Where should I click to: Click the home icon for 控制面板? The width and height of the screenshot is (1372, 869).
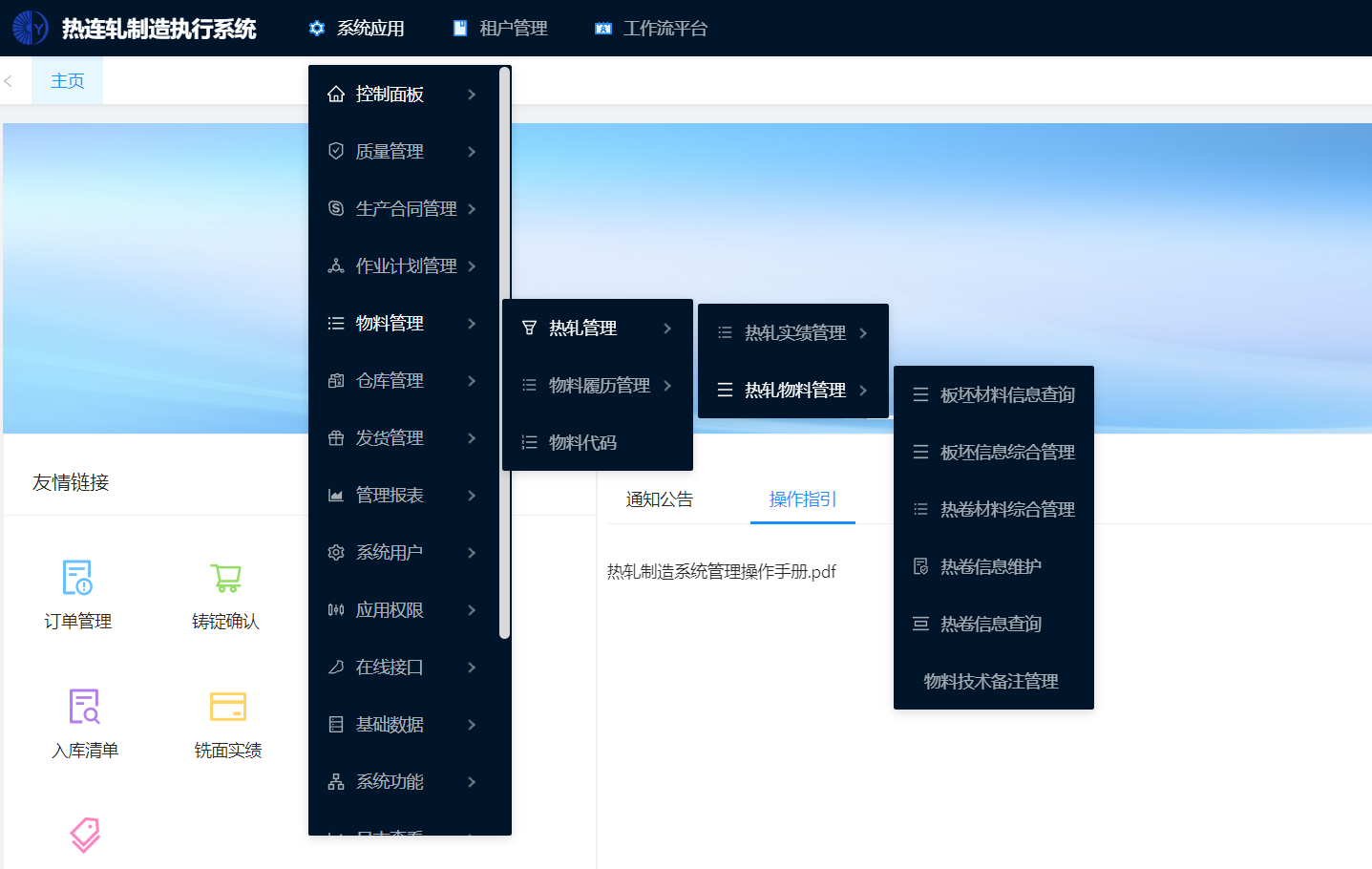coord(336,95)
